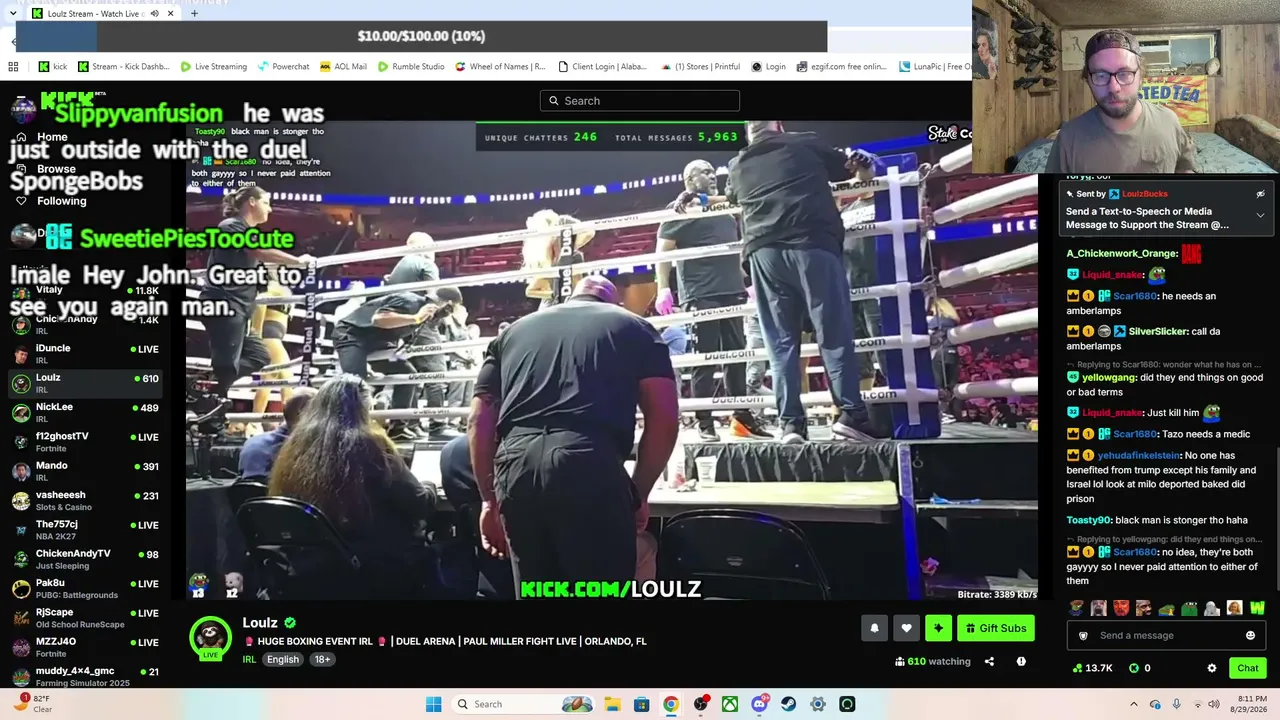1280x720 pixels.
Task: Open Steam from the taskbar
Action: [x=789, y=704]
